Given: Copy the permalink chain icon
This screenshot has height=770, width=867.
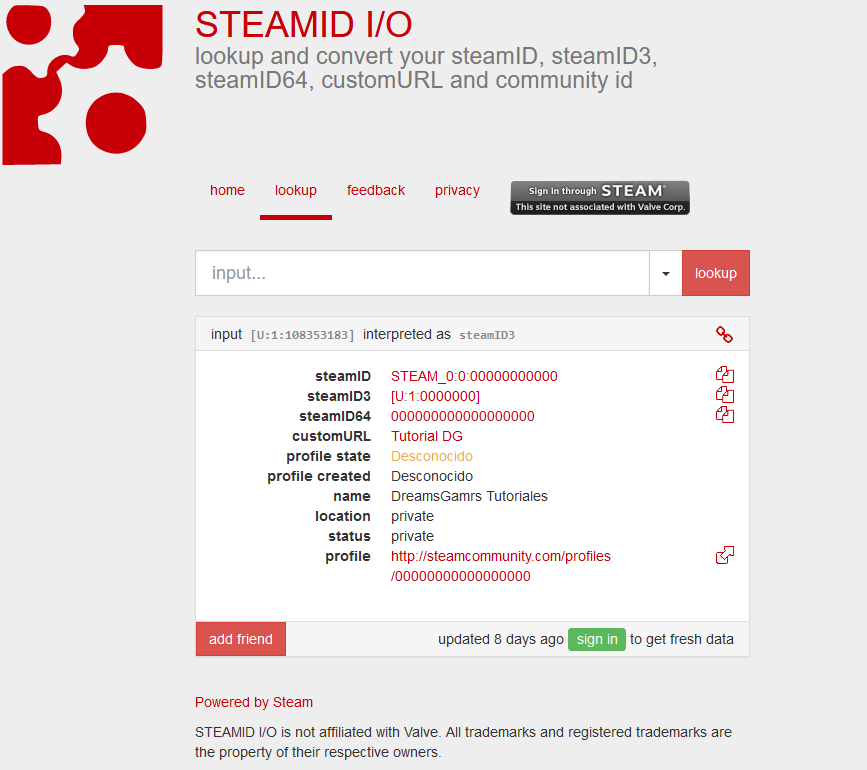Looking at the screenshot, I should [724, 334].
